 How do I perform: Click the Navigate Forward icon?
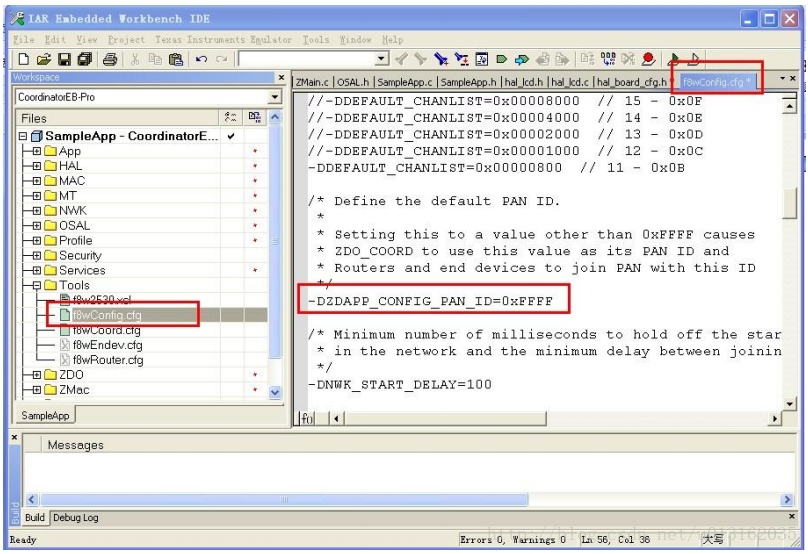click(562, 59)
